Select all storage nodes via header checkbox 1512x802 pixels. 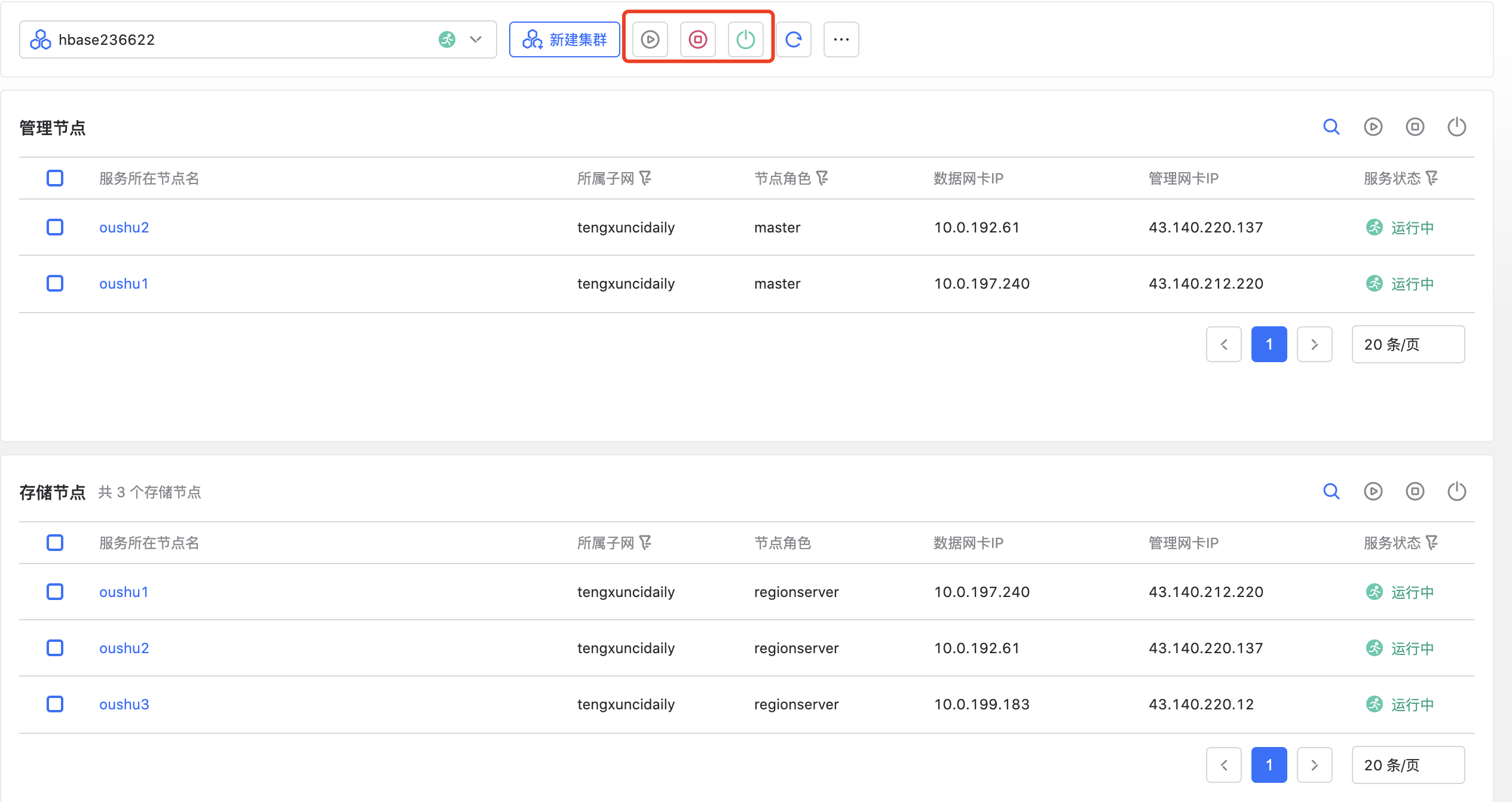55,543
